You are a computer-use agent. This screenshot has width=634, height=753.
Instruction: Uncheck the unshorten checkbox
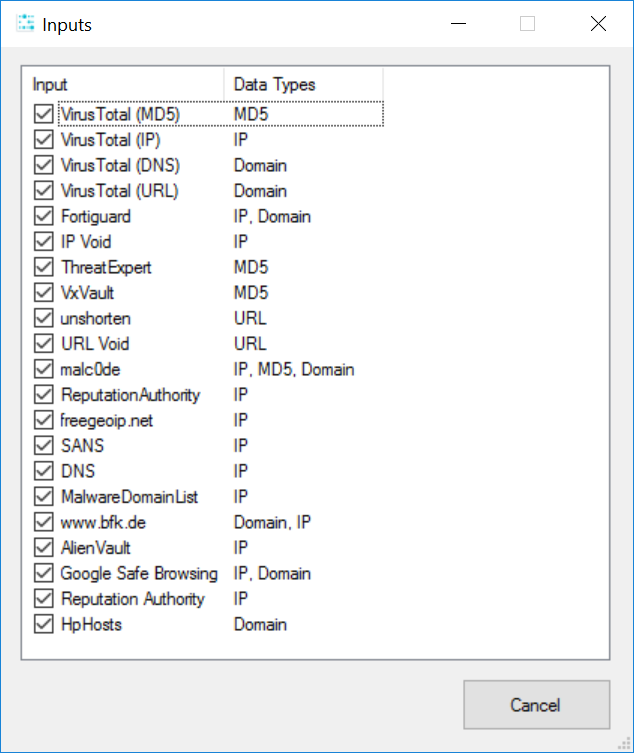[44, 318]
